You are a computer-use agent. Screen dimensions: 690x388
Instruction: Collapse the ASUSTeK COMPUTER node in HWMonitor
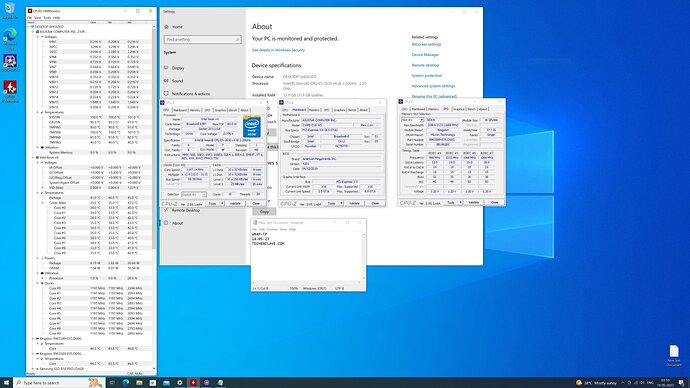point(33,32)
